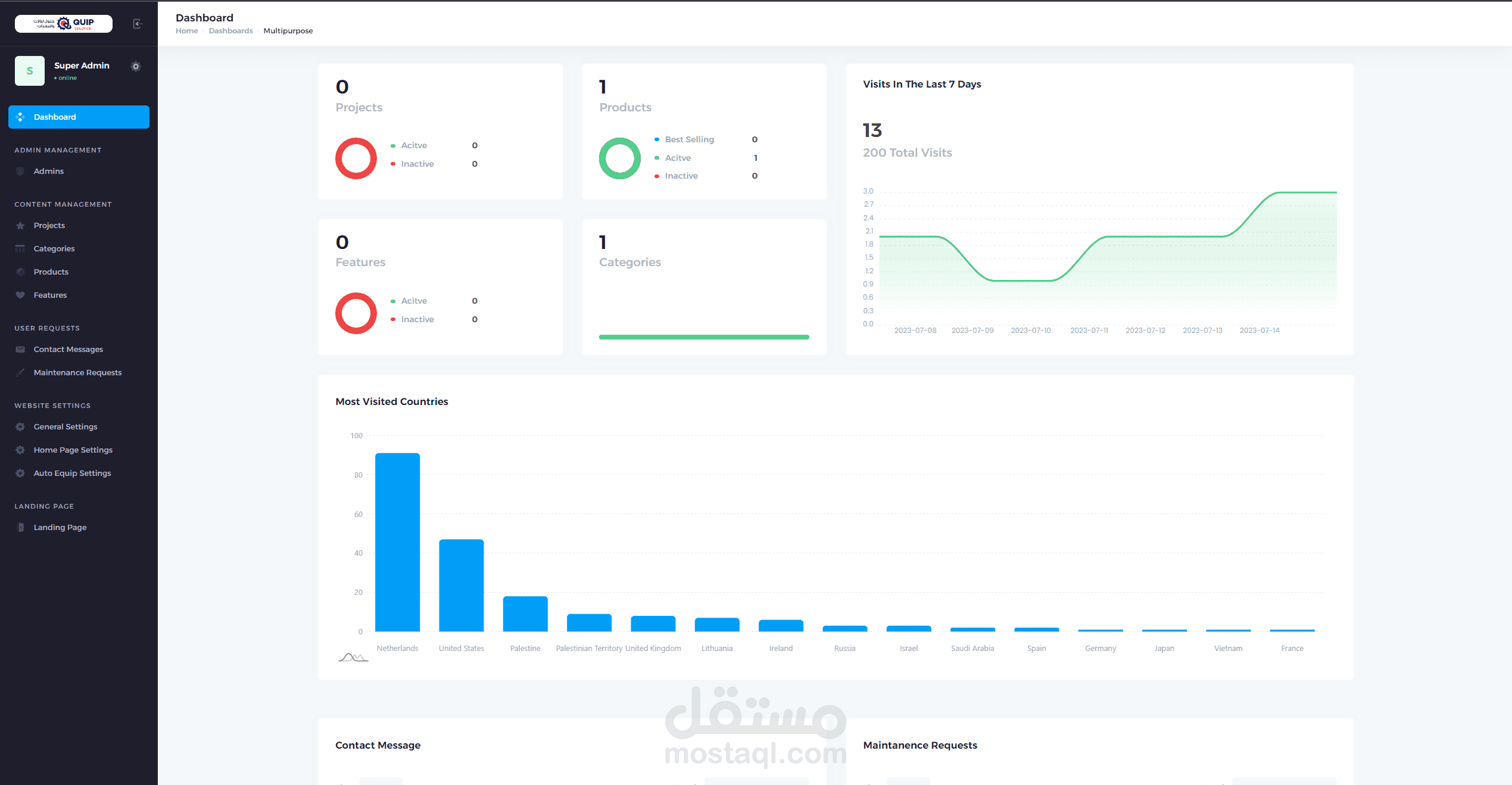Screen dimensions: 1512x785
Task: Click the Projects star icon
Action: click(x=20, y=226)
